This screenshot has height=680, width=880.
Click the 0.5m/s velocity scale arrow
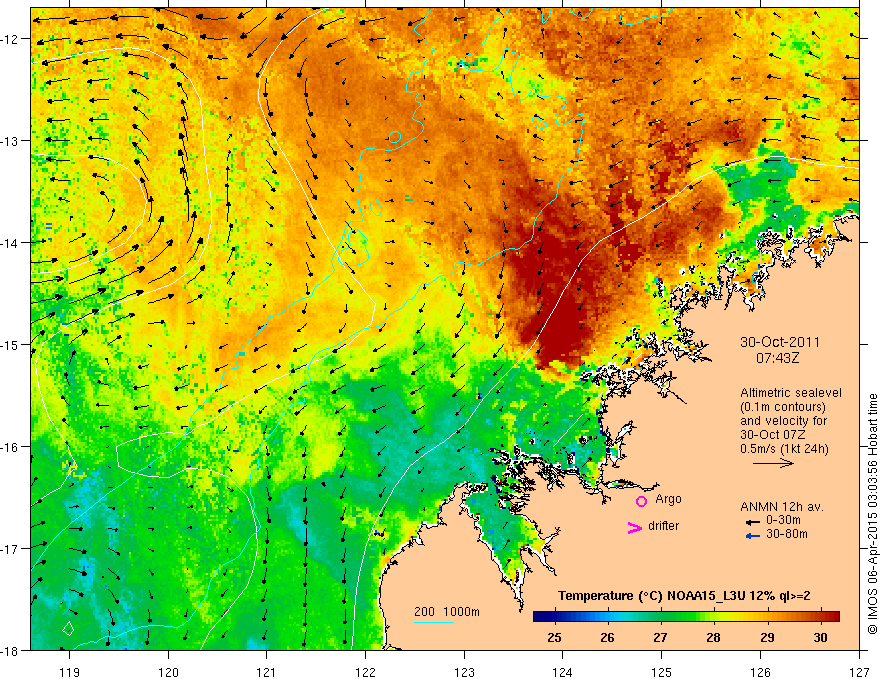[x=773, y=463]
